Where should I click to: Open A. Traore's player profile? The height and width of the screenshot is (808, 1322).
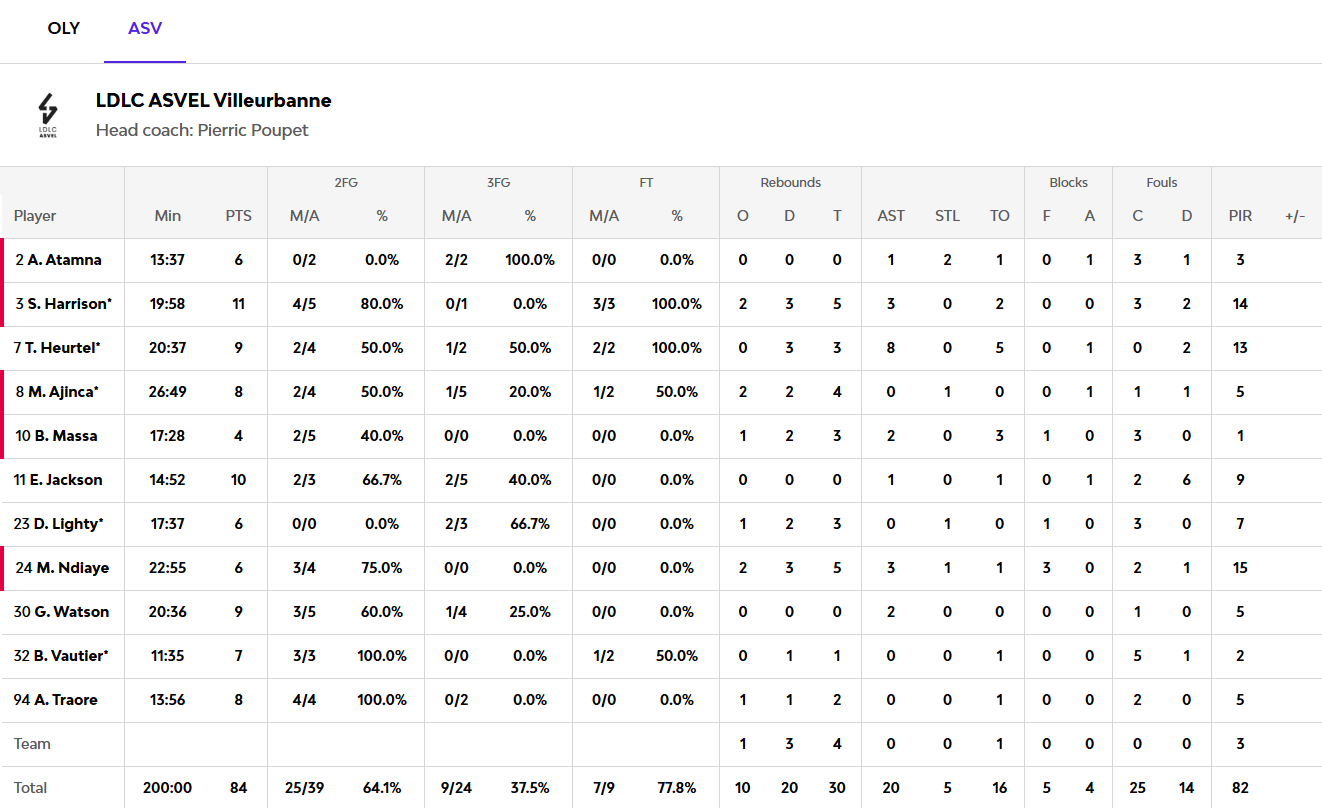coord(60,700)
